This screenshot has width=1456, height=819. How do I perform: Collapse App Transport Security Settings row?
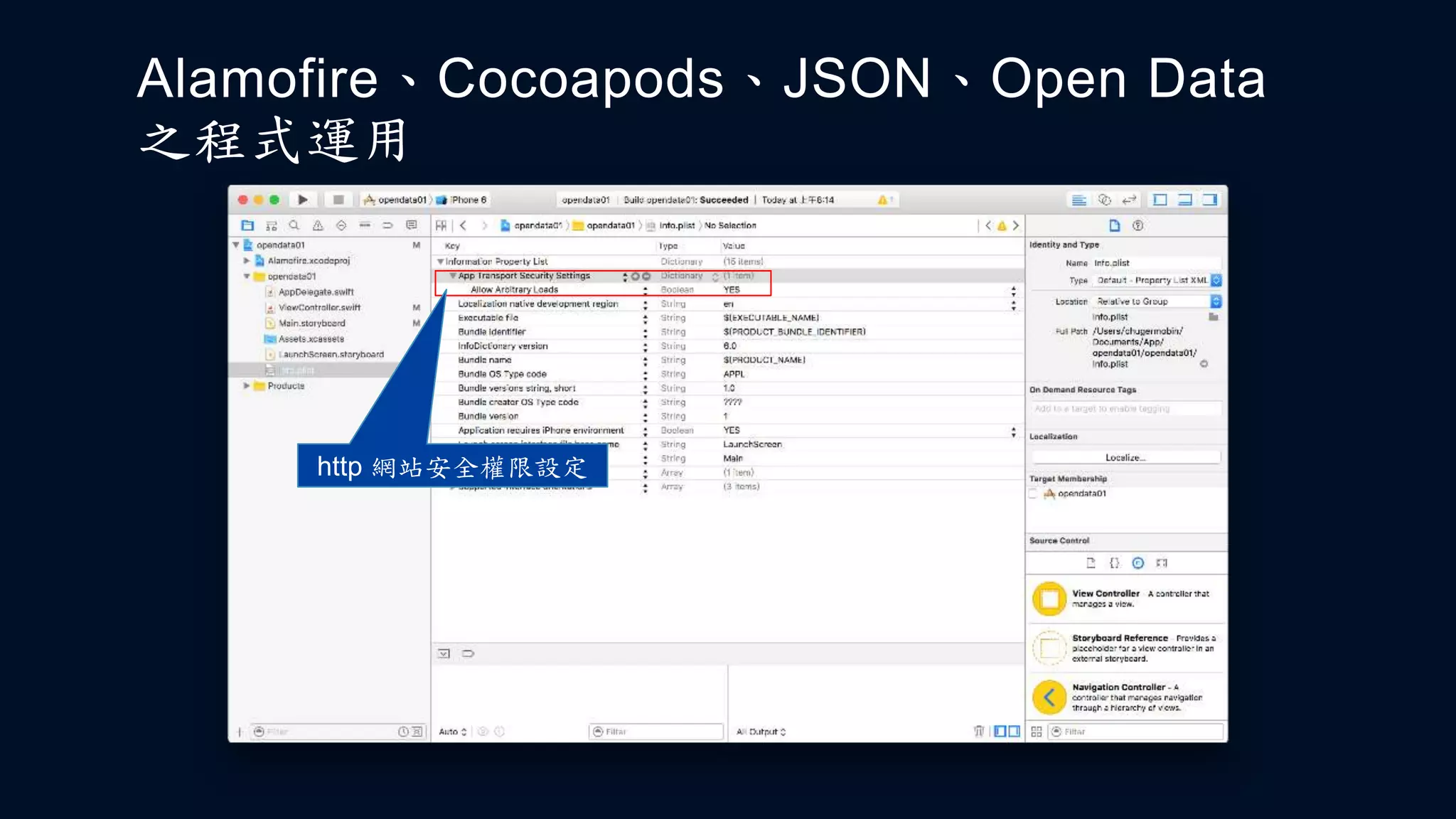coord(452,276)
